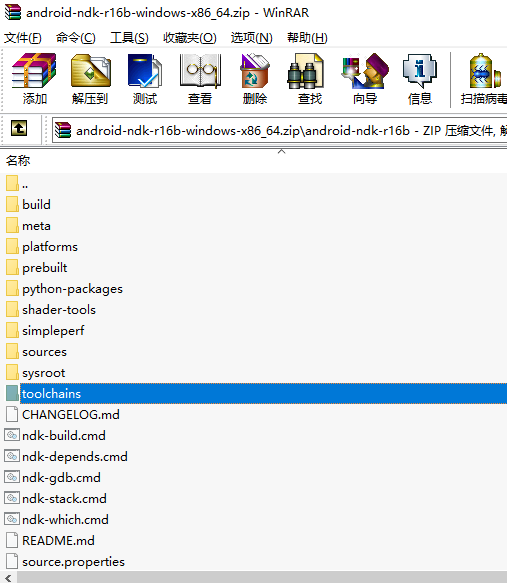Click the archive icon in address bar
507x583 pixels.
62,130
